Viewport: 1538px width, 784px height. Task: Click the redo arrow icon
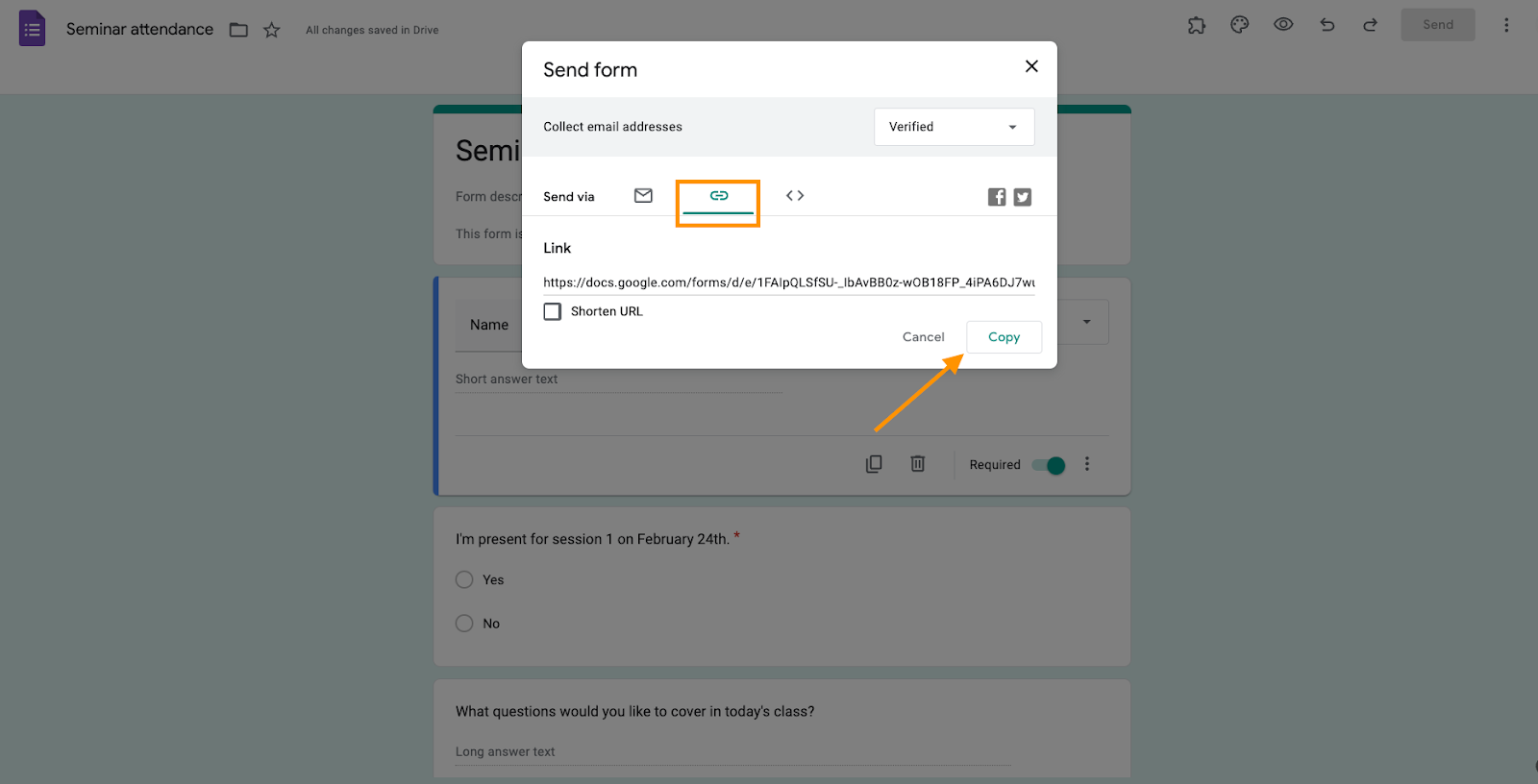tap(1371, 25)
